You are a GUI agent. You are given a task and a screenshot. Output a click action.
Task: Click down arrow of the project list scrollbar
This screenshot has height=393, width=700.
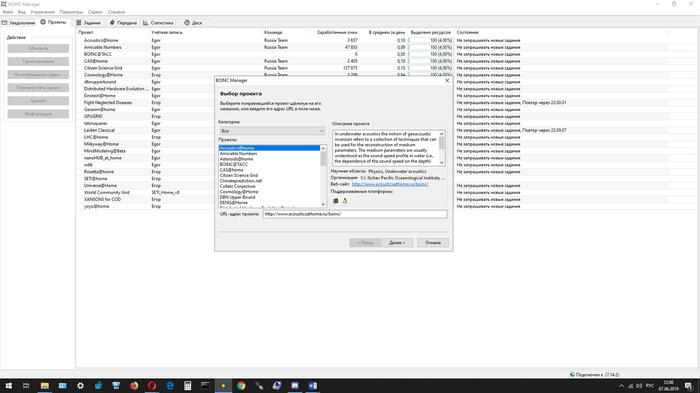323,204
